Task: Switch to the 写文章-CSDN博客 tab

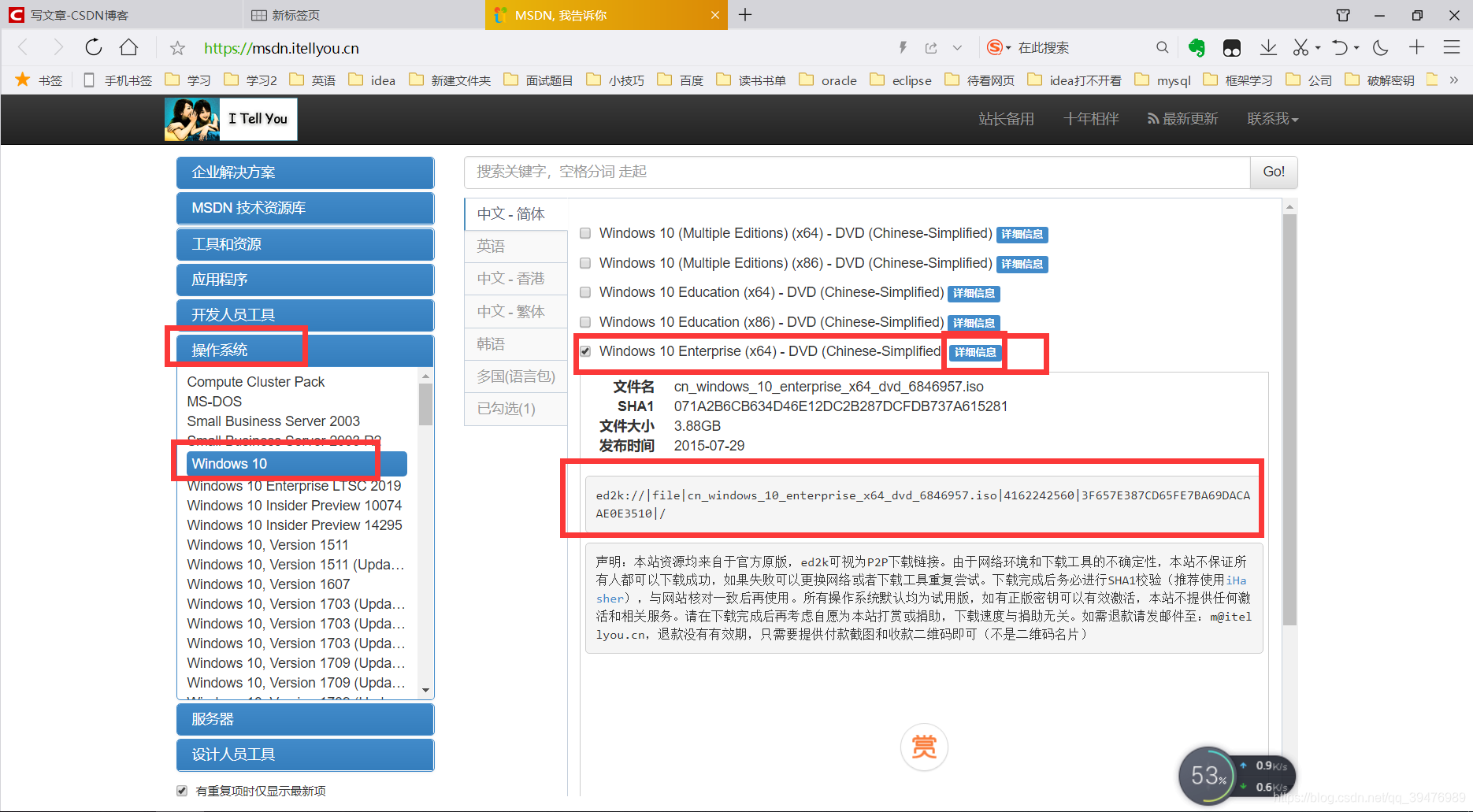Action: click(x=122, y=15)
